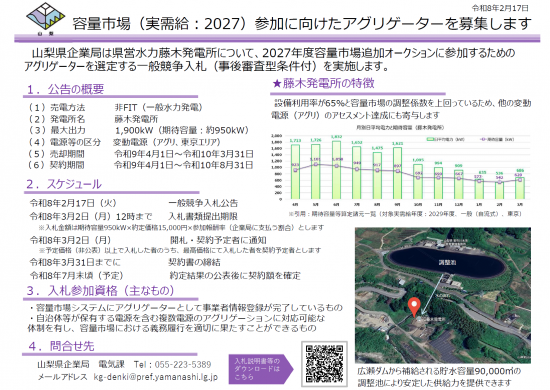Screen dimensions: 550x390
Task: Click the text 契約書の締結
Action: click(194, 262)
